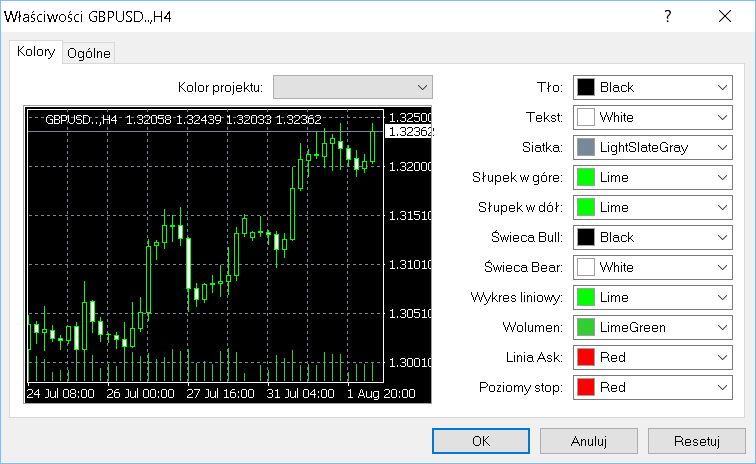The height and width of the screenshot is (464, 756).
Task: Open the Tekst color dropdown
Action: coord(653,117)
